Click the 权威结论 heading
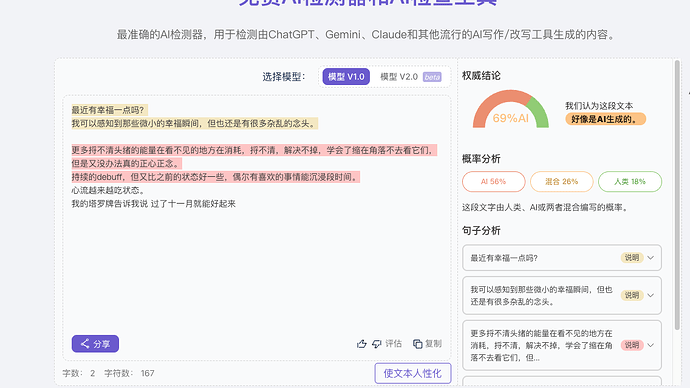Screen dimensions: 690x388 click(481, 76)
